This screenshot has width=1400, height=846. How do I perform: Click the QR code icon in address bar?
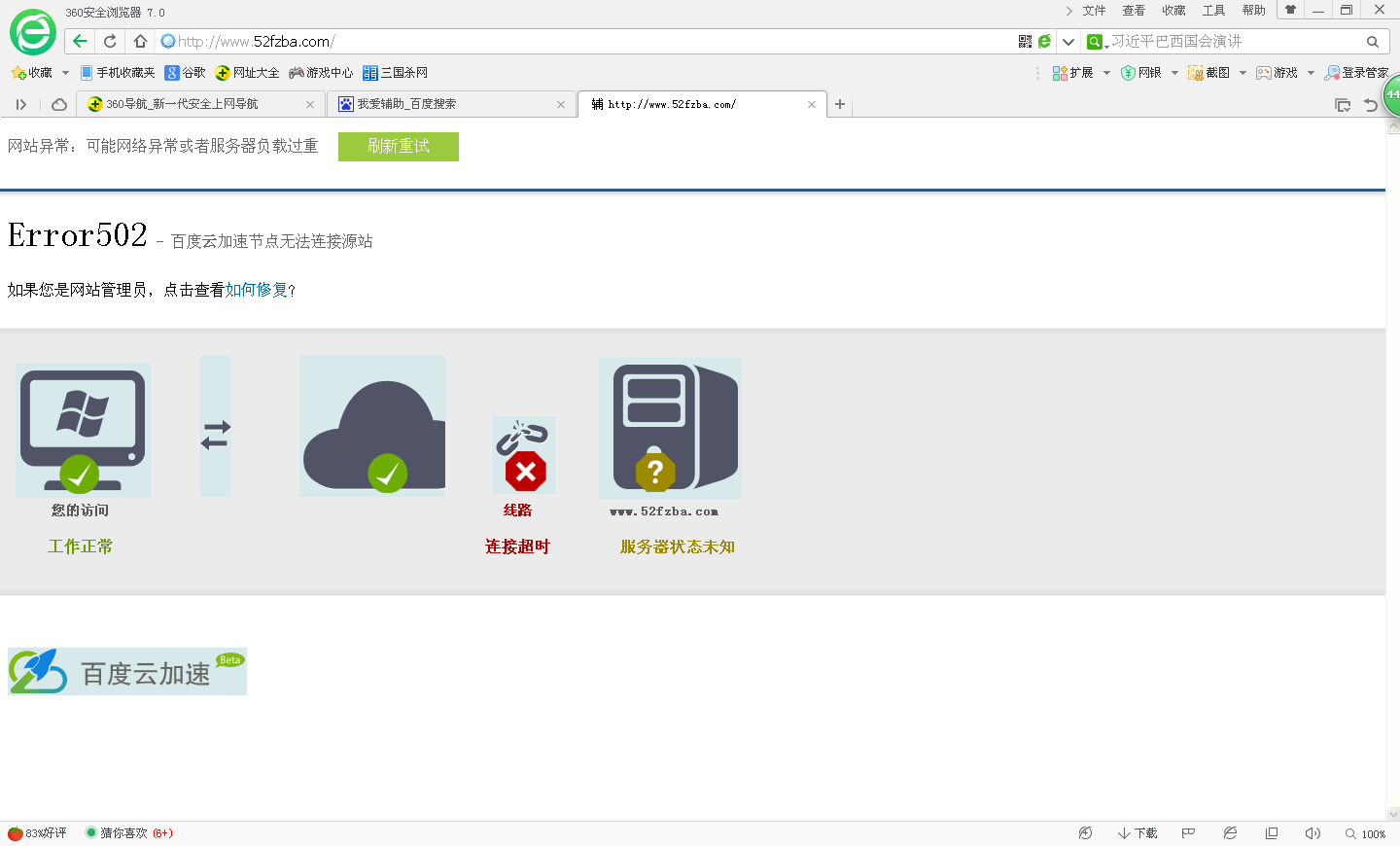click(1025, 42)
